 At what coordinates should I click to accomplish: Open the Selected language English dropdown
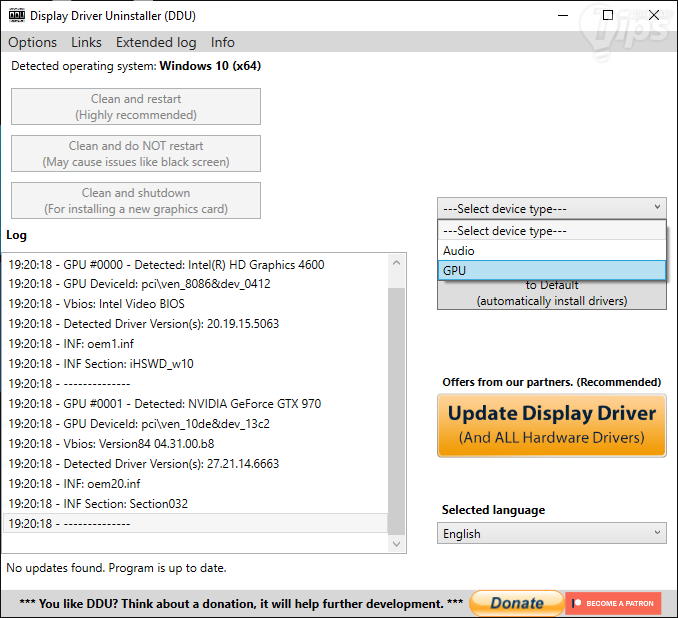552,534
